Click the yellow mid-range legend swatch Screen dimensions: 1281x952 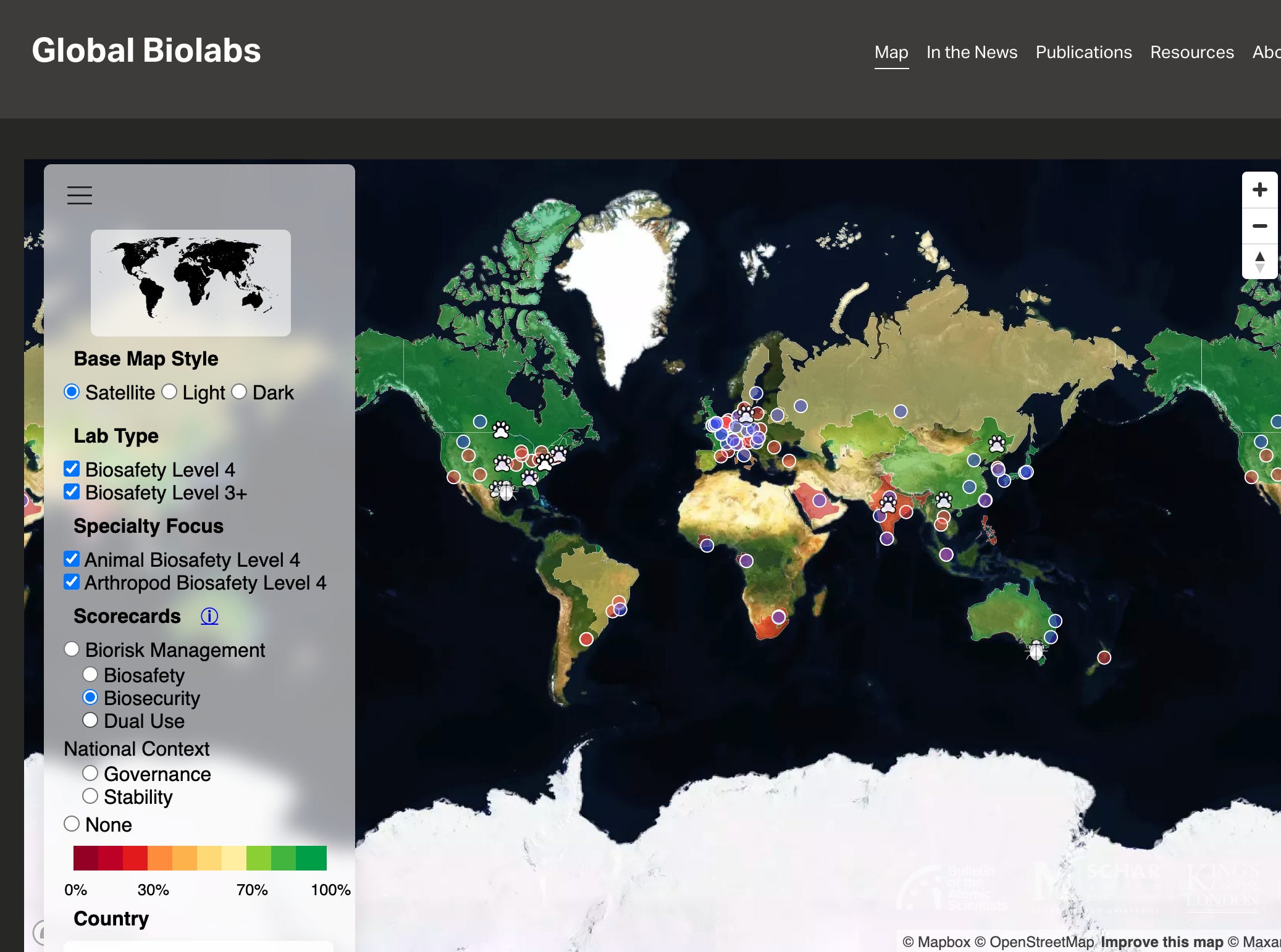coord(209,858)
